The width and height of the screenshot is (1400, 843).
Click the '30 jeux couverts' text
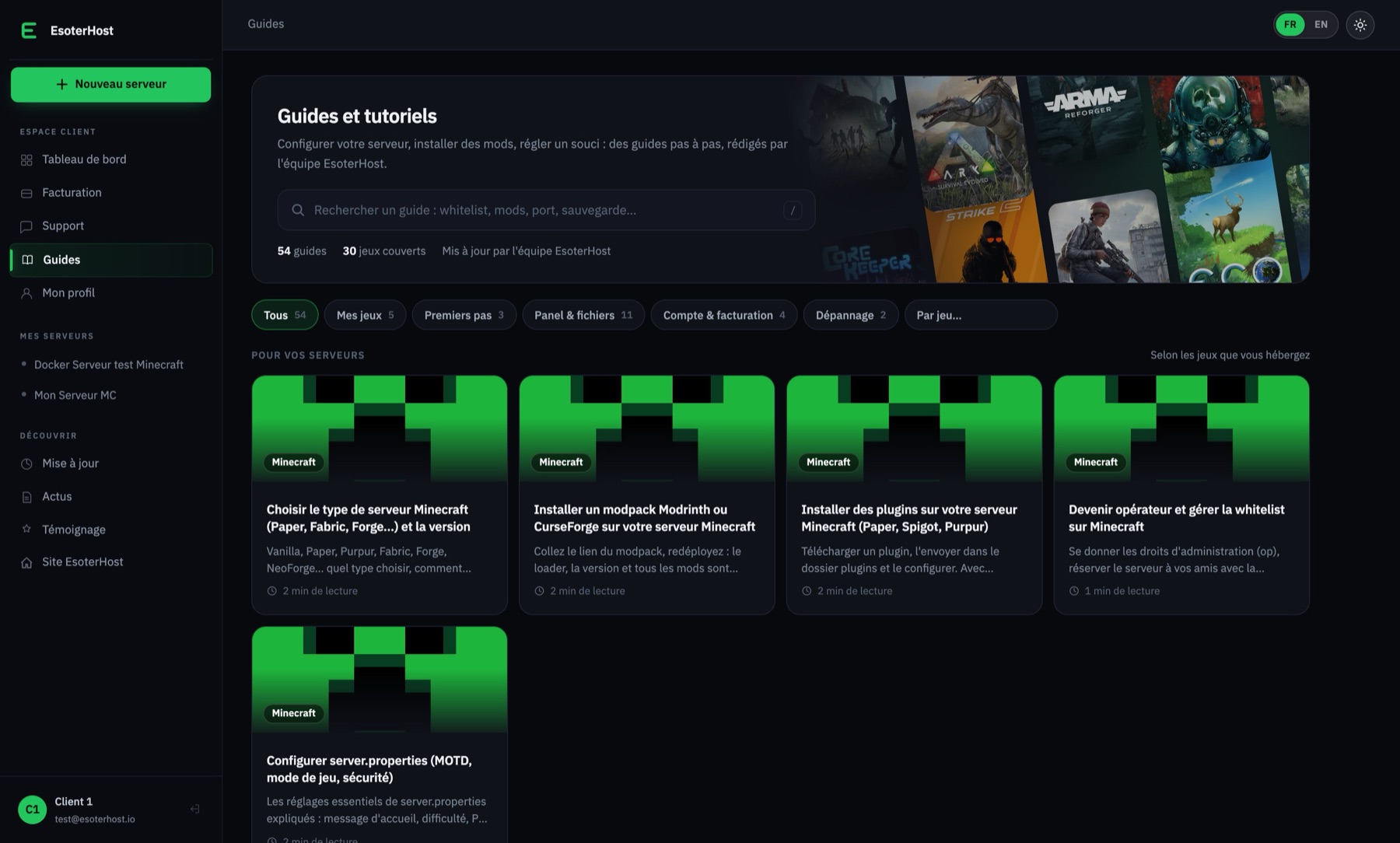click(384, 251)
